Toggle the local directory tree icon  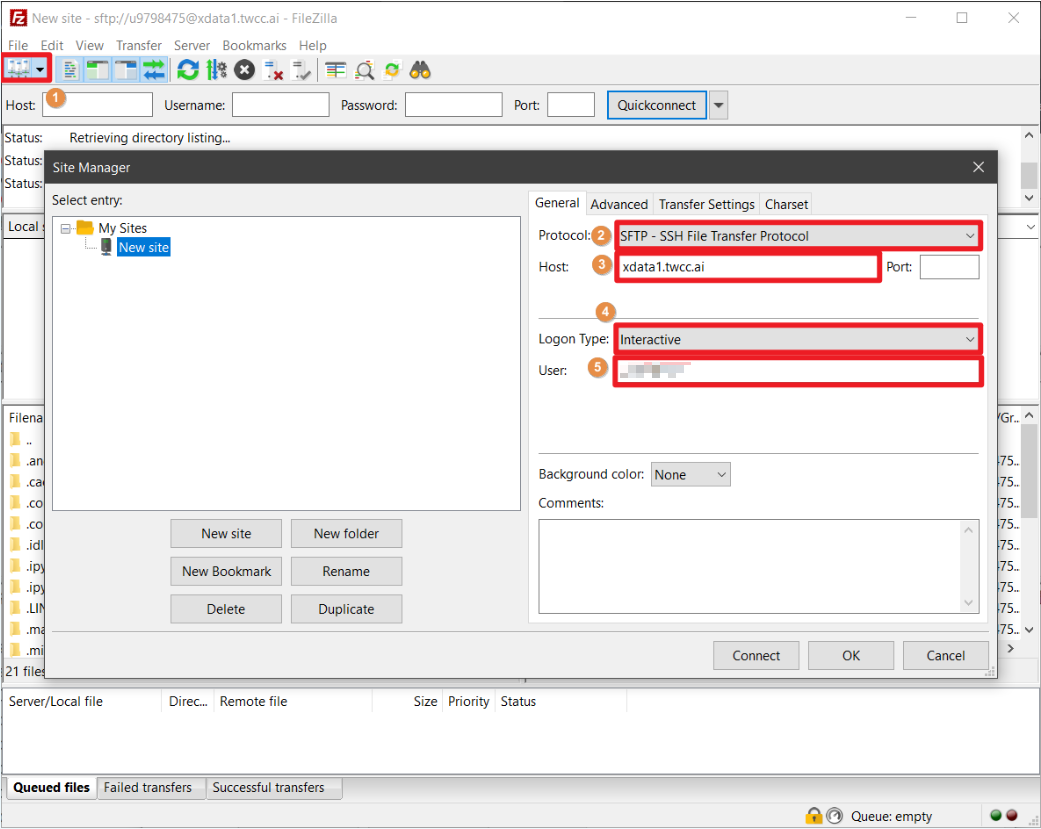point(98,70)
